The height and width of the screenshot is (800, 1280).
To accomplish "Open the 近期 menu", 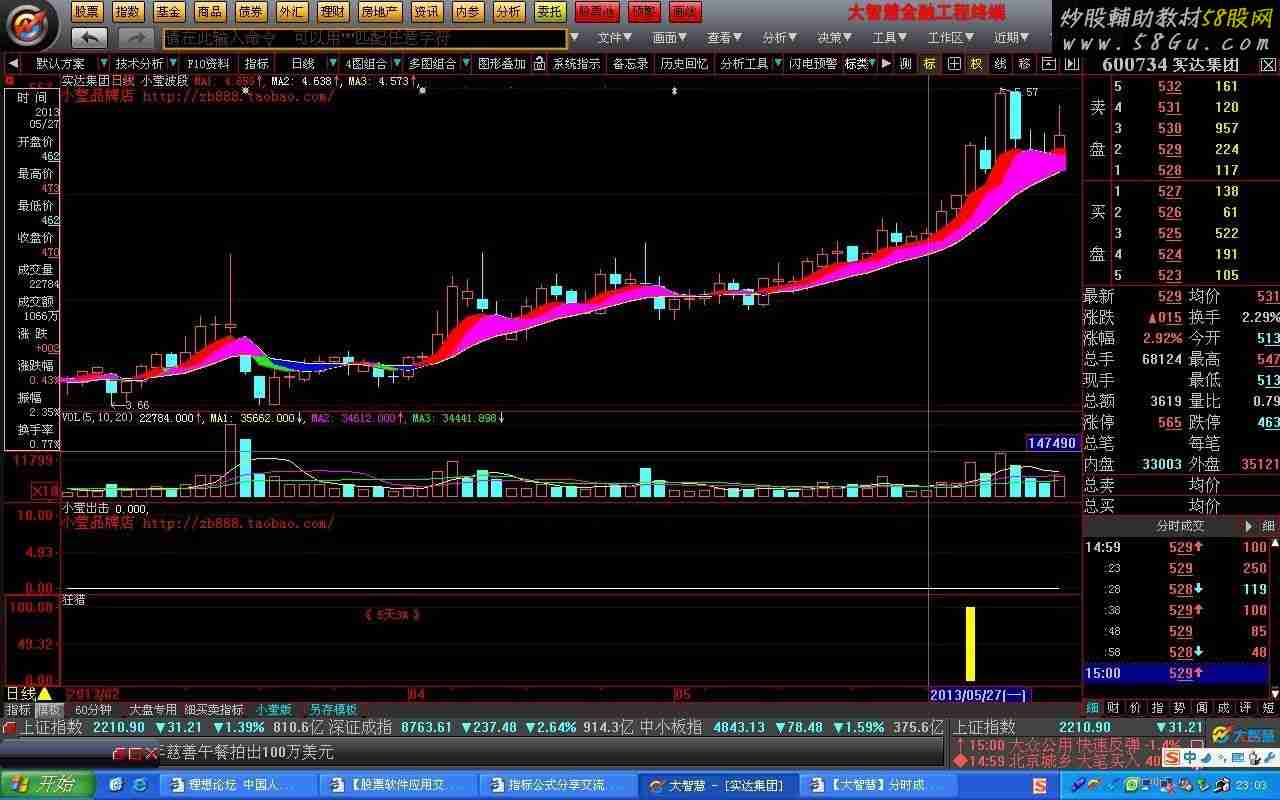I will (x=1011, y=38).
